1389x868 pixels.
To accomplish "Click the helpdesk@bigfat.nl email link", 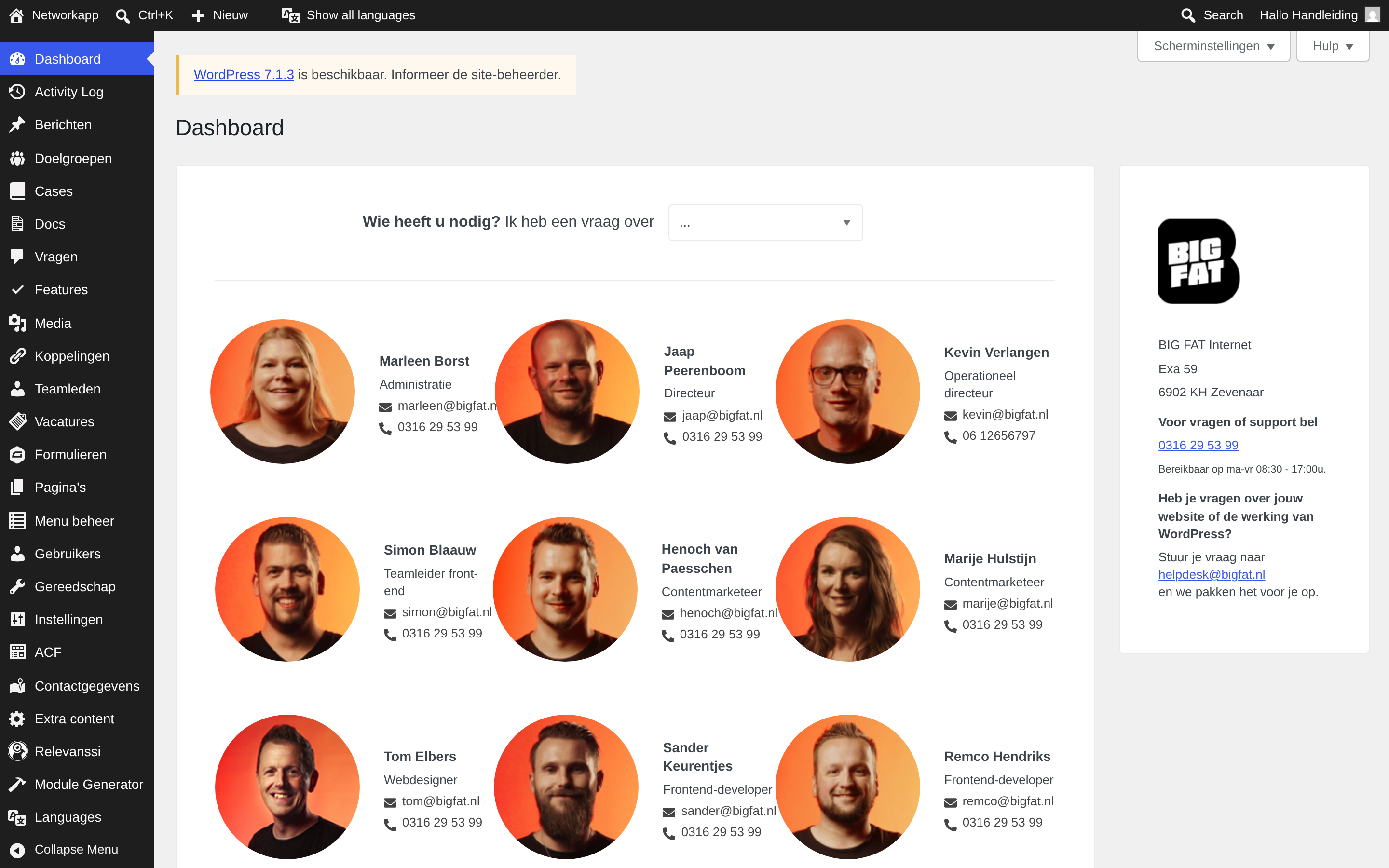I will 1211,574.
